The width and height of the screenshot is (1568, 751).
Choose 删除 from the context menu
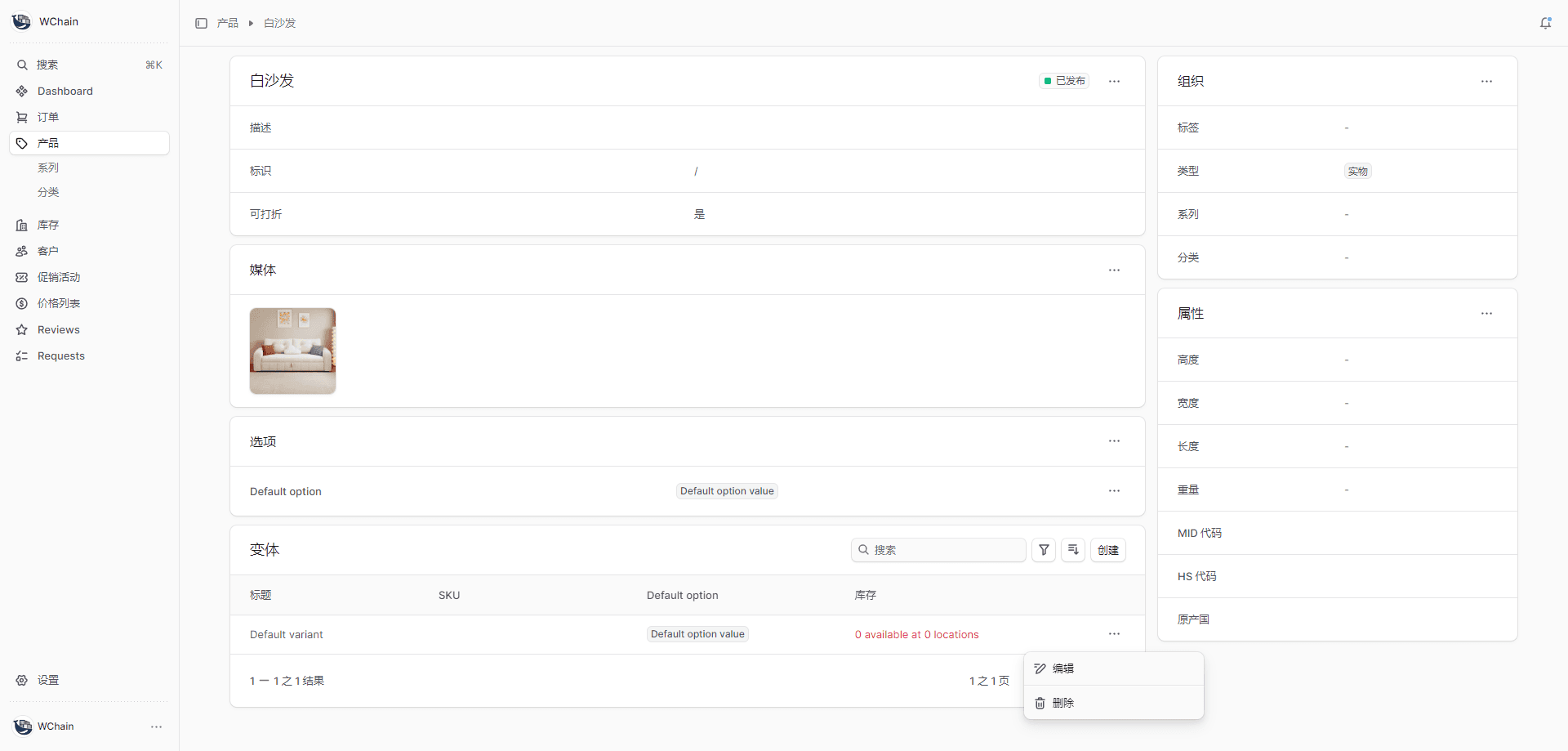pyautogui.click(x=1063, y=703)
